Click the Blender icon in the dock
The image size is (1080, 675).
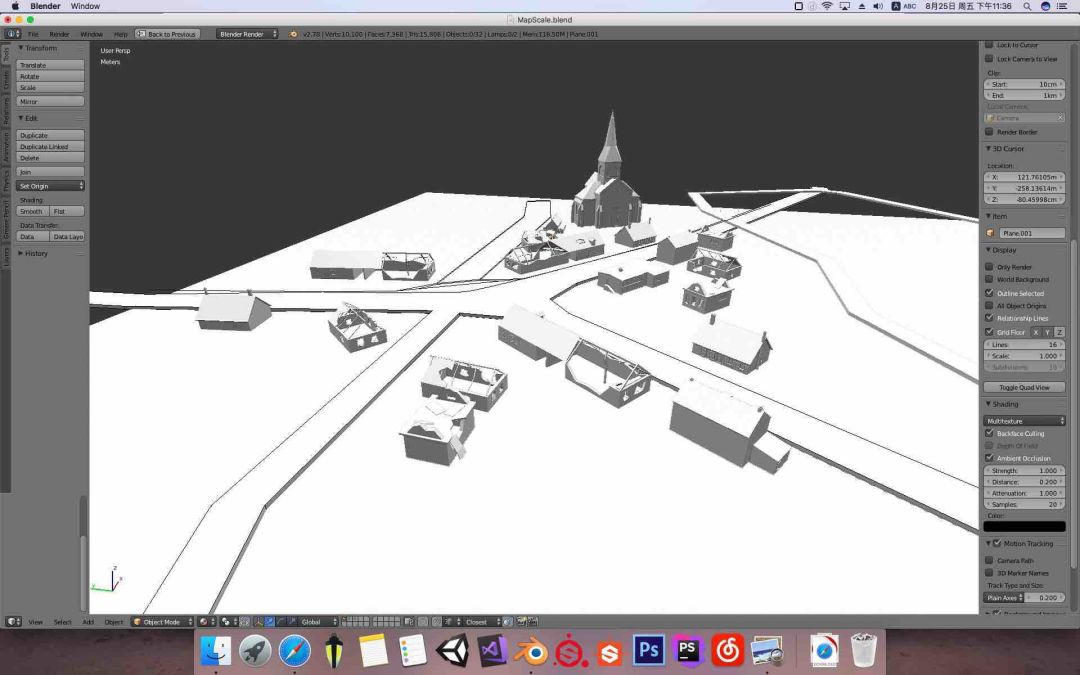(x=531, y=651)
